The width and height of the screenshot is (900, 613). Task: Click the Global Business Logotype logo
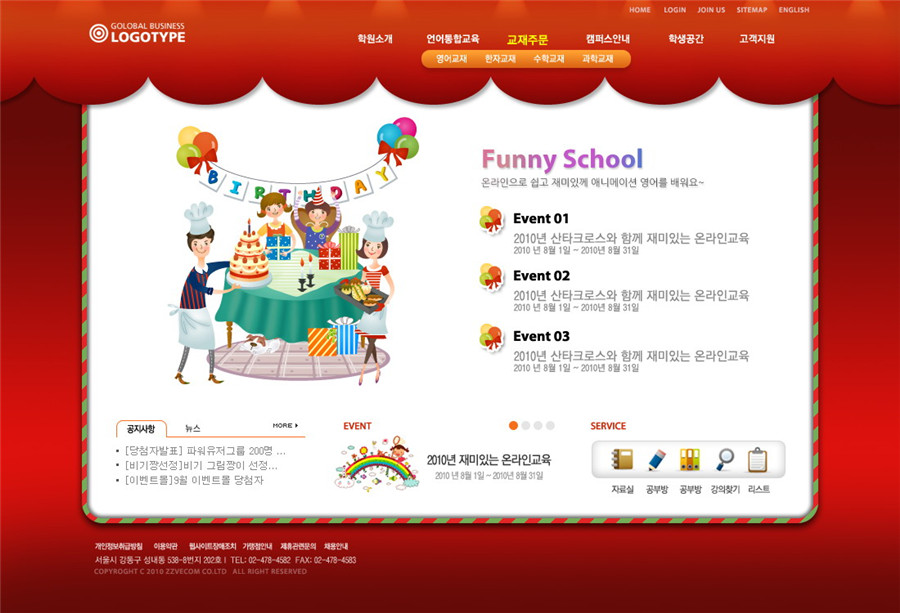(137, 33)
